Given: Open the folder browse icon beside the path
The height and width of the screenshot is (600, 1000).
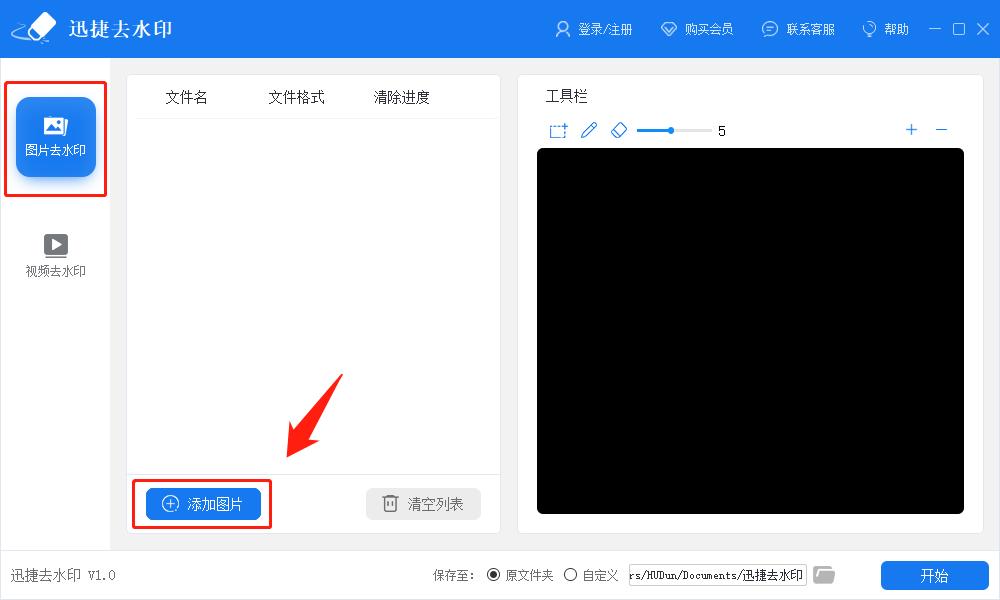Looking at the screenshot, I should tap(824, 574).
